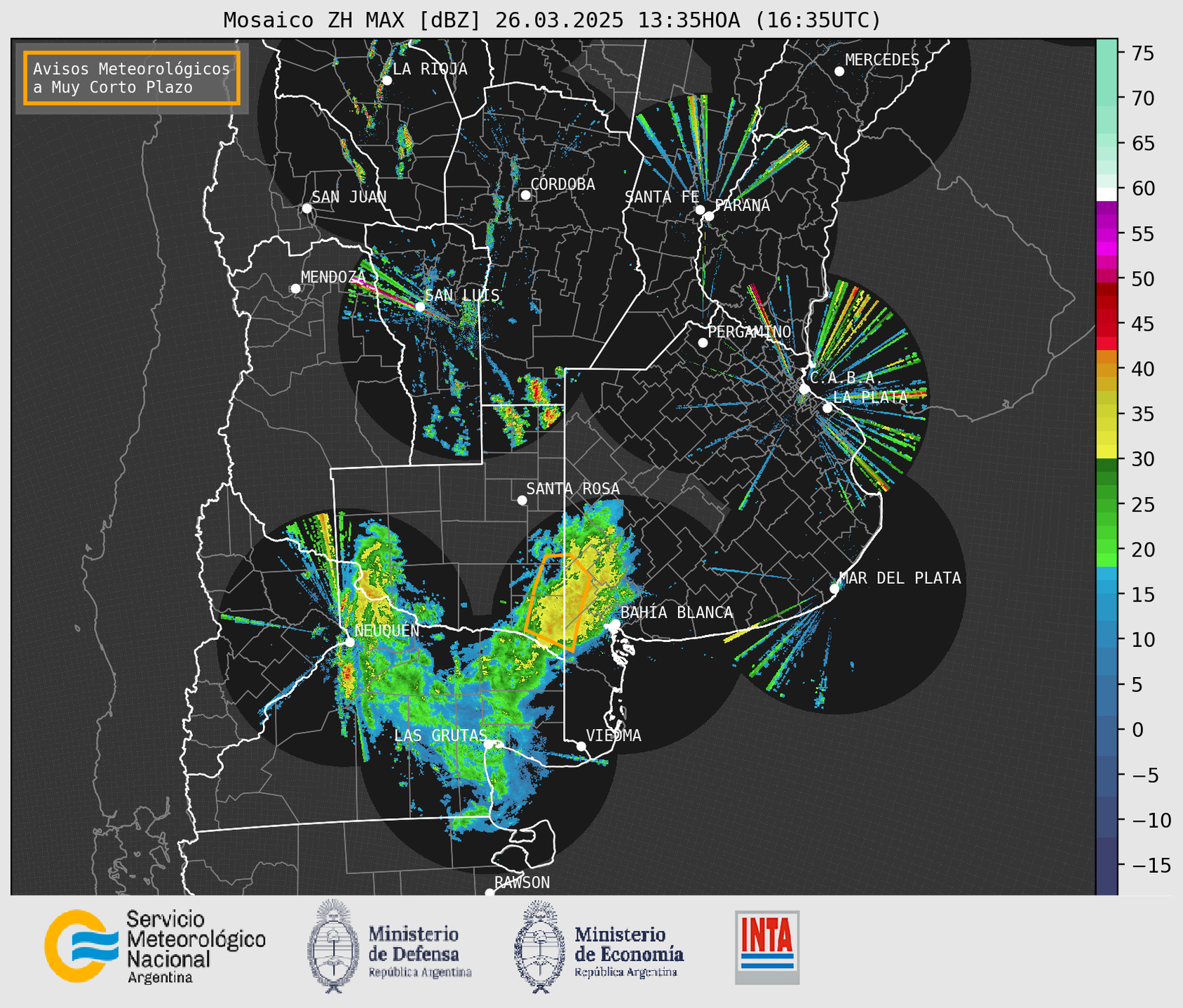Click the RAWSON city label
The width and height of the screenshot is (1183, 1008).
coord(522,883)
